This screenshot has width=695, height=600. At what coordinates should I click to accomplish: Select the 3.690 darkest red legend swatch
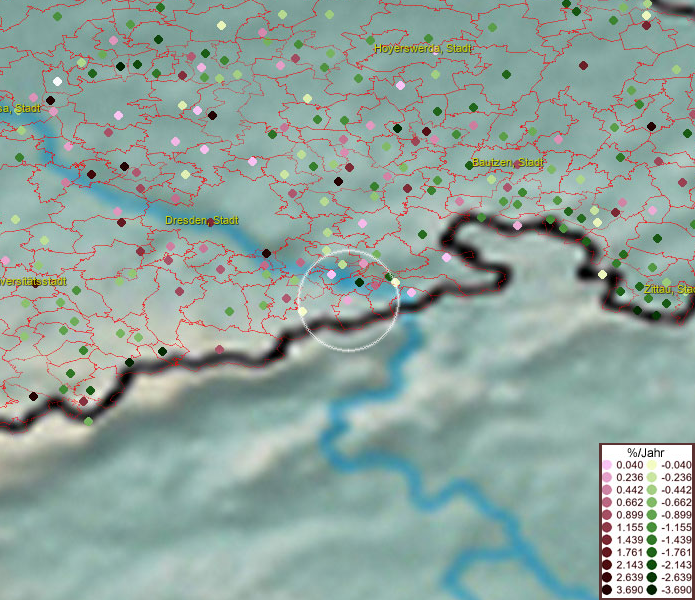coord(607,591)
